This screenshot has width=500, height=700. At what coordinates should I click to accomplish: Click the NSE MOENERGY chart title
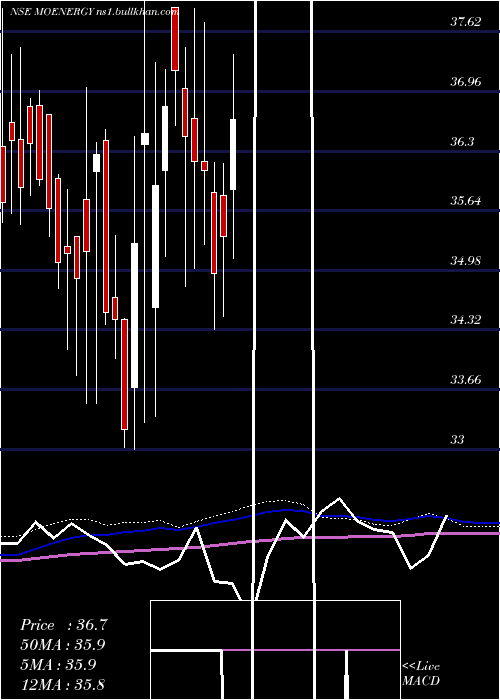94,12
